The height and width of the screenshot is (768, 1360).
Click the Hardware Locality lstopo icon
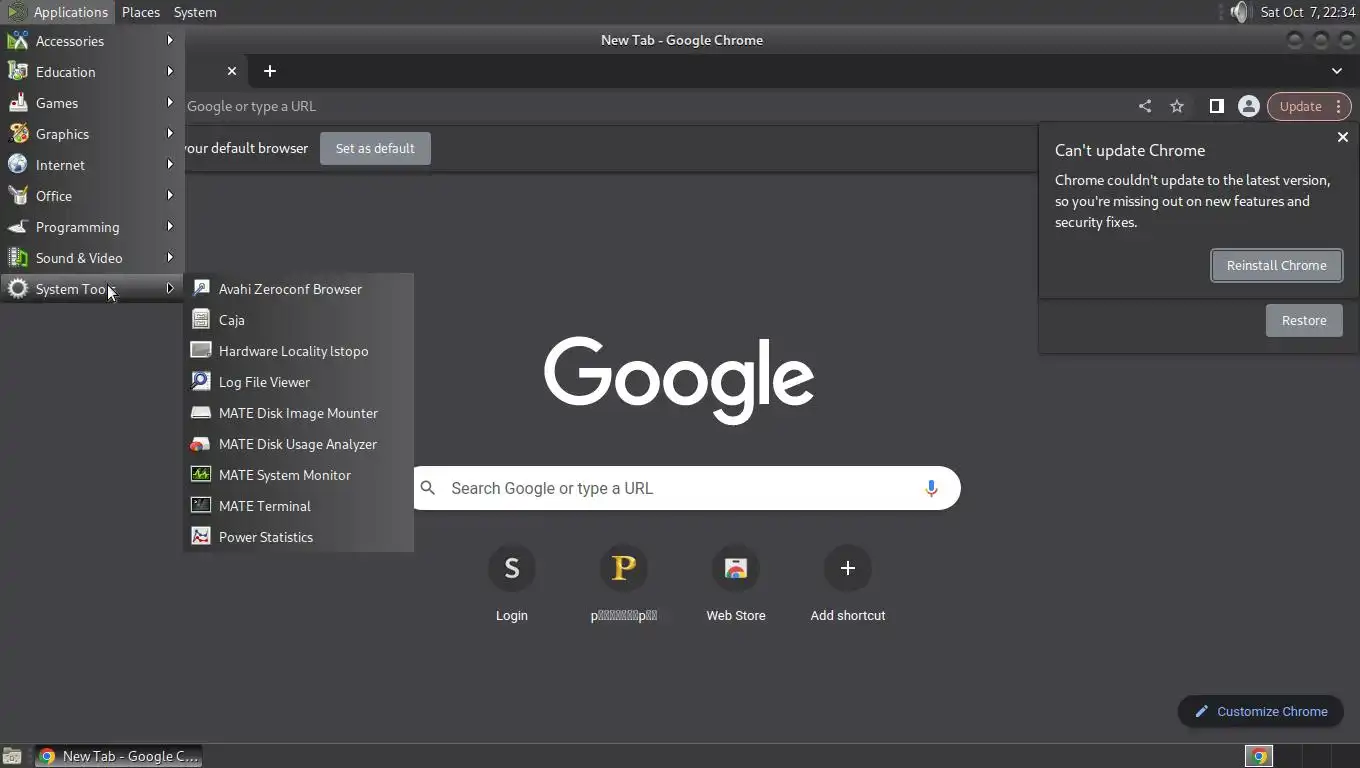201,351
